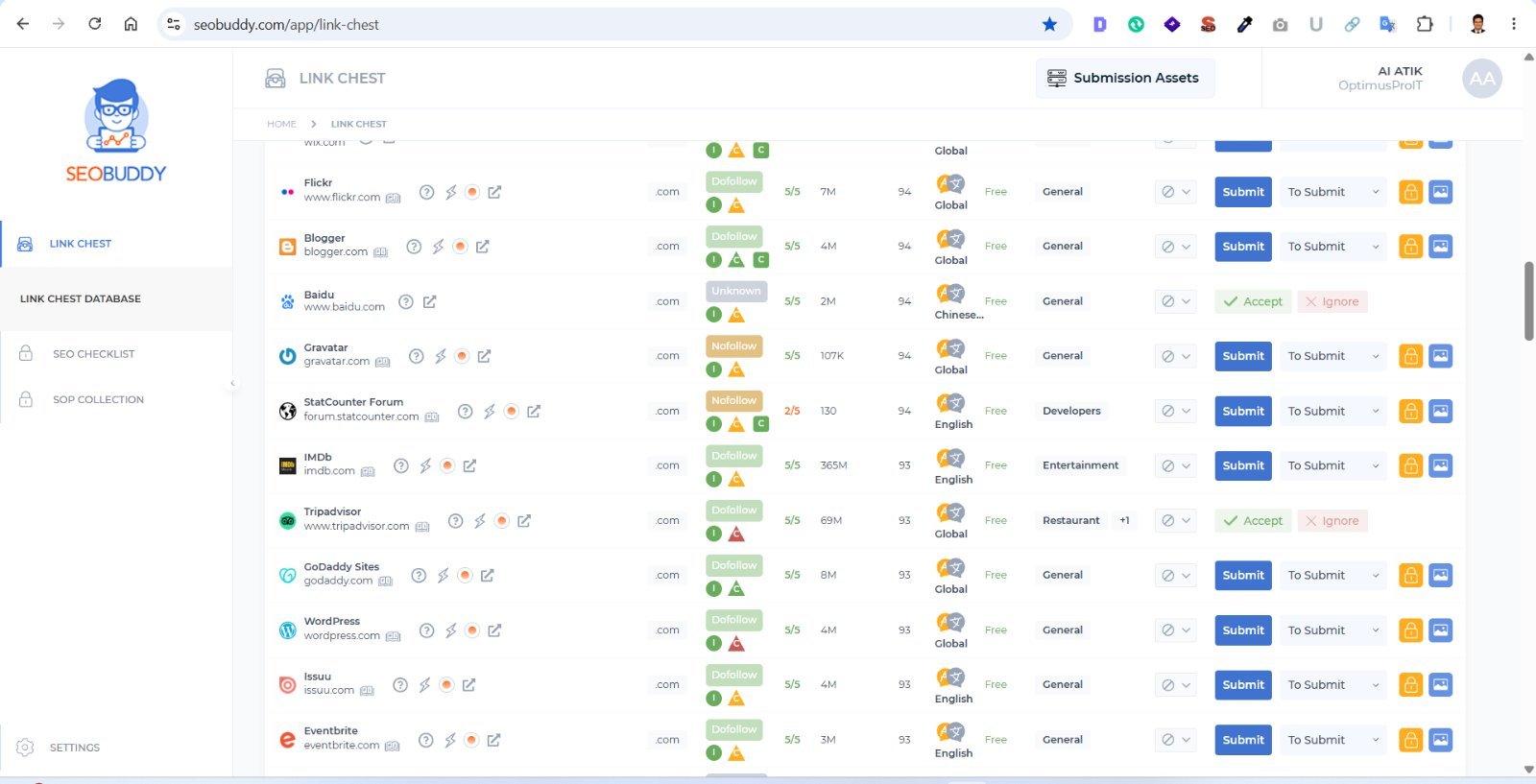Click the blue image icon in Issuu row
Image resolution: width=1536 pixels, height=784 pixels.
coord(1441,685)
